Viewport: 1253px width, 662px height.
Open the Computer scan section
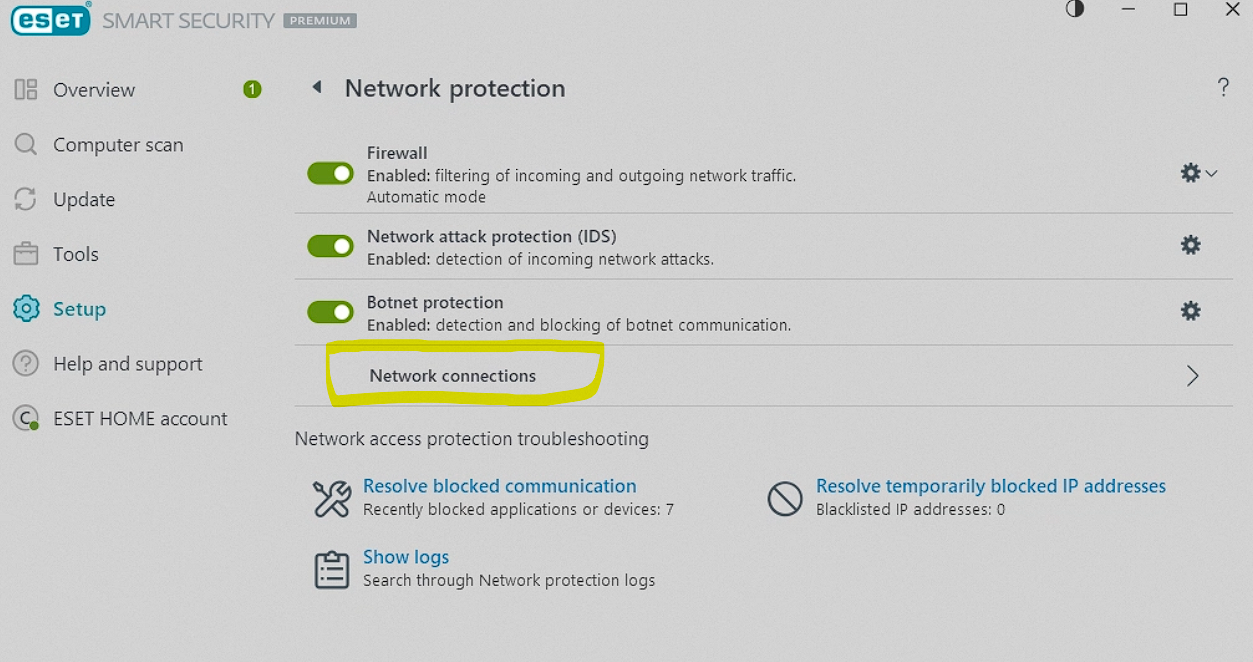118,145
